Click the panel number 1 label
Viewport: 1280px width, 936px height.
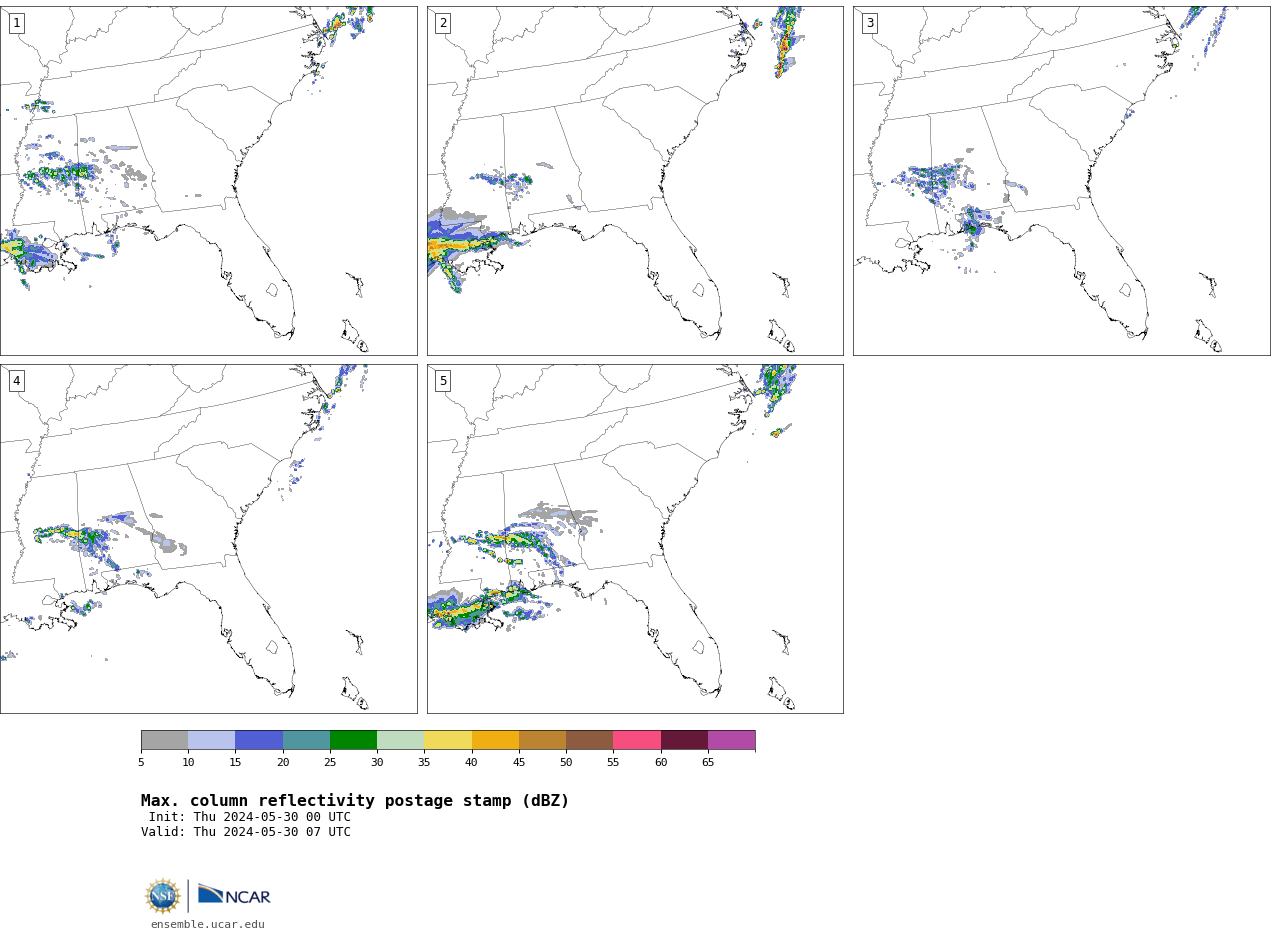[16, 23]
